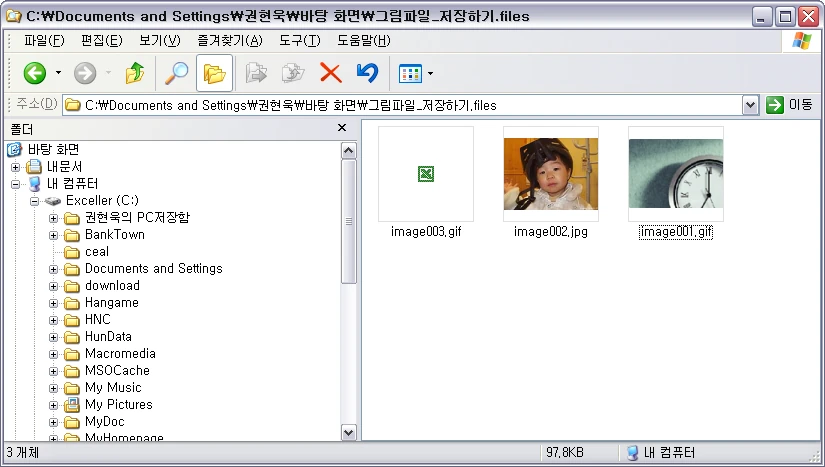
Task: Select the ceal folder
Action: point(97,252)
